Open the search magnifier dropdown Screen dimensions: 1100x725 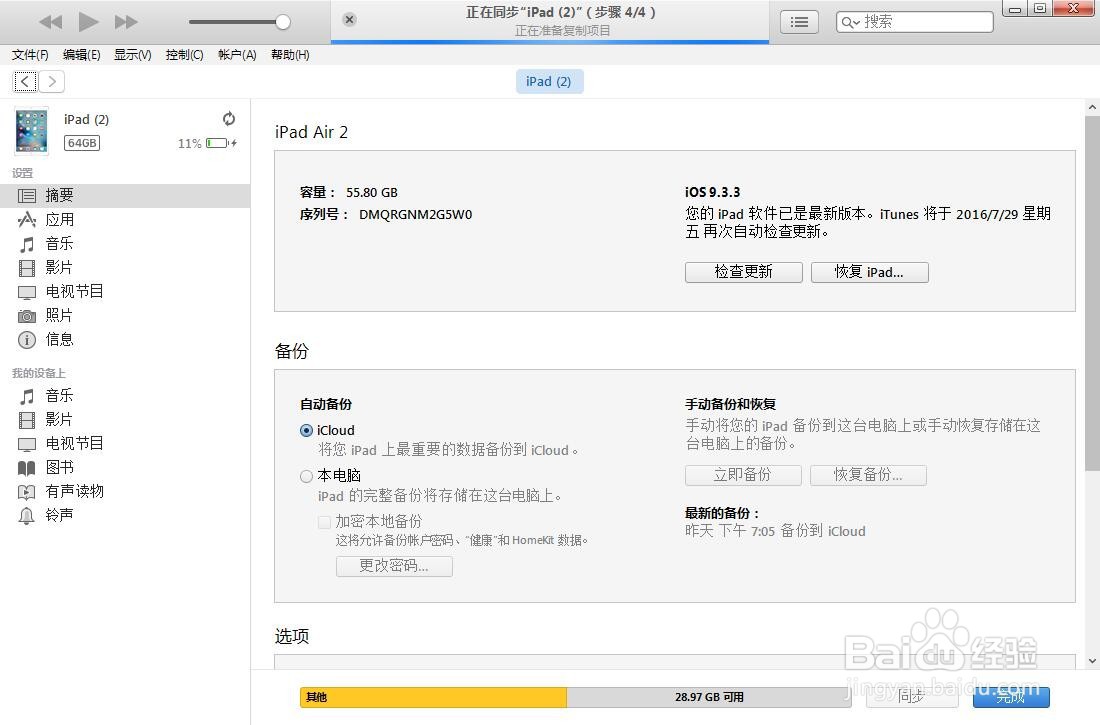click(x=850, y=22)
